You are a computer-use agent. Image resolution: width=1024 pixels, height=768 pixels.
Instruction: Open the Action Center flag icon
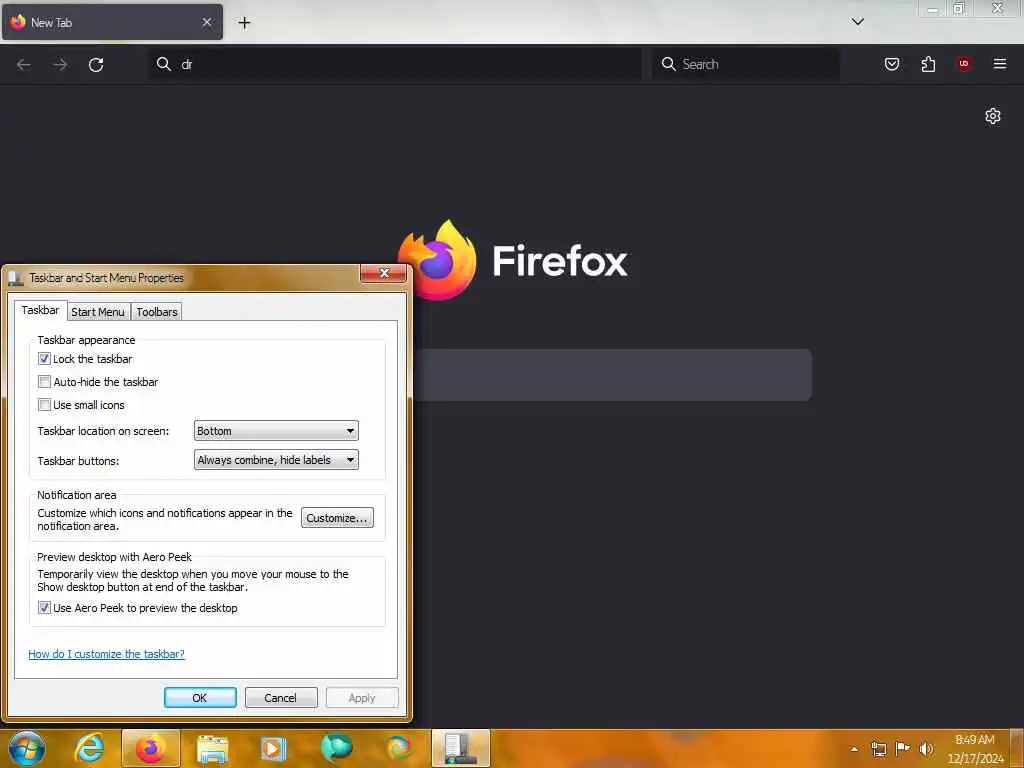click(903, 748)
